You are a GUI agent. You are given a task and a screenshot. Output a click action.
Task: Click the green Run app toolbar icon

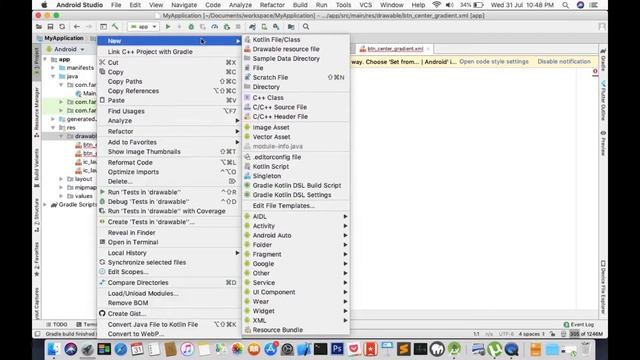[168, 27]
